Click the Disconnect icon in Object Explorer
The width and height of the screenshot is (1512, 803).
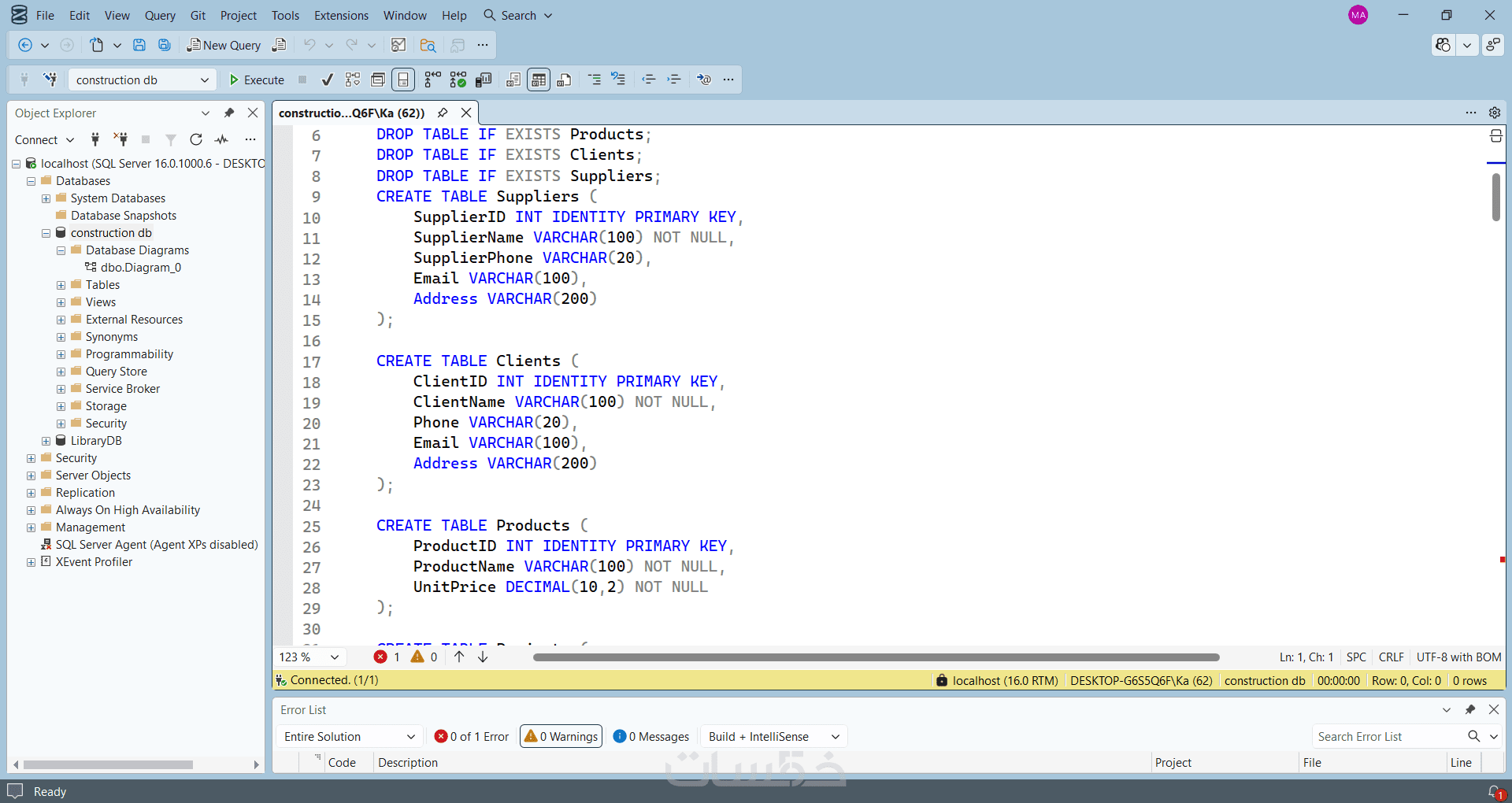pos(120,139)
